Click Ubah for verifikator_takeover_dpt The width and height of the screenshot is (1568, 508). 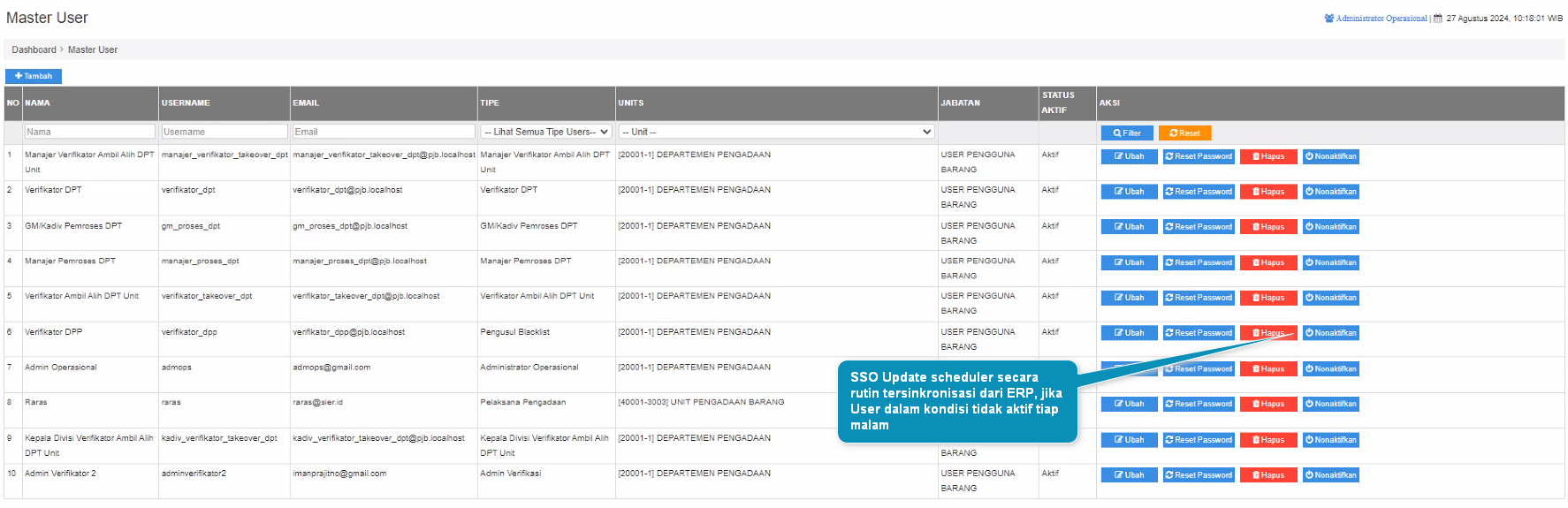point(1129,298)
